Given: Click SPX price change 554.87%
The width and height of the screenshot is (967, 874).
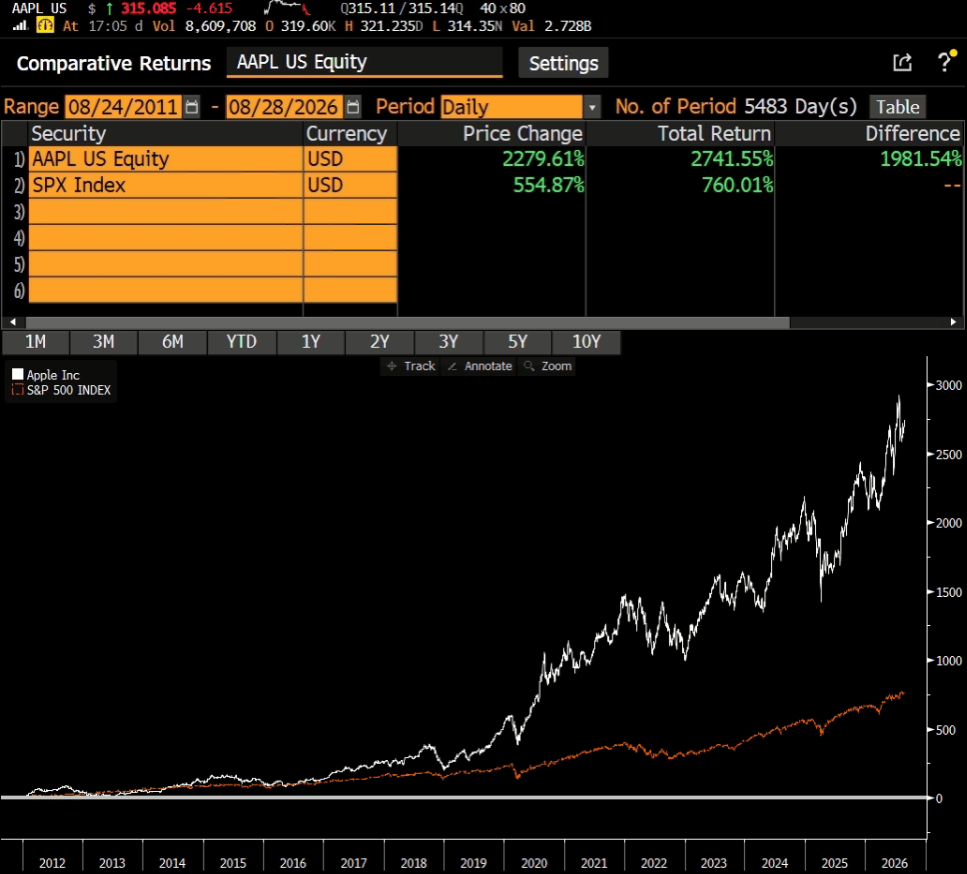Looking at the screenshot, I should 548,185.
